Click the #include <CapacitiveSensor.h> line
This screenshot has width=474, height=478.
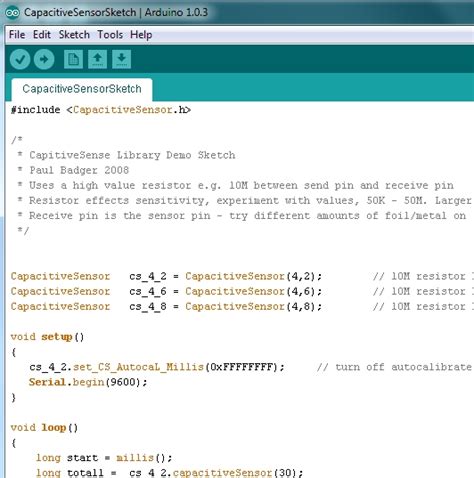coord(101,110)
